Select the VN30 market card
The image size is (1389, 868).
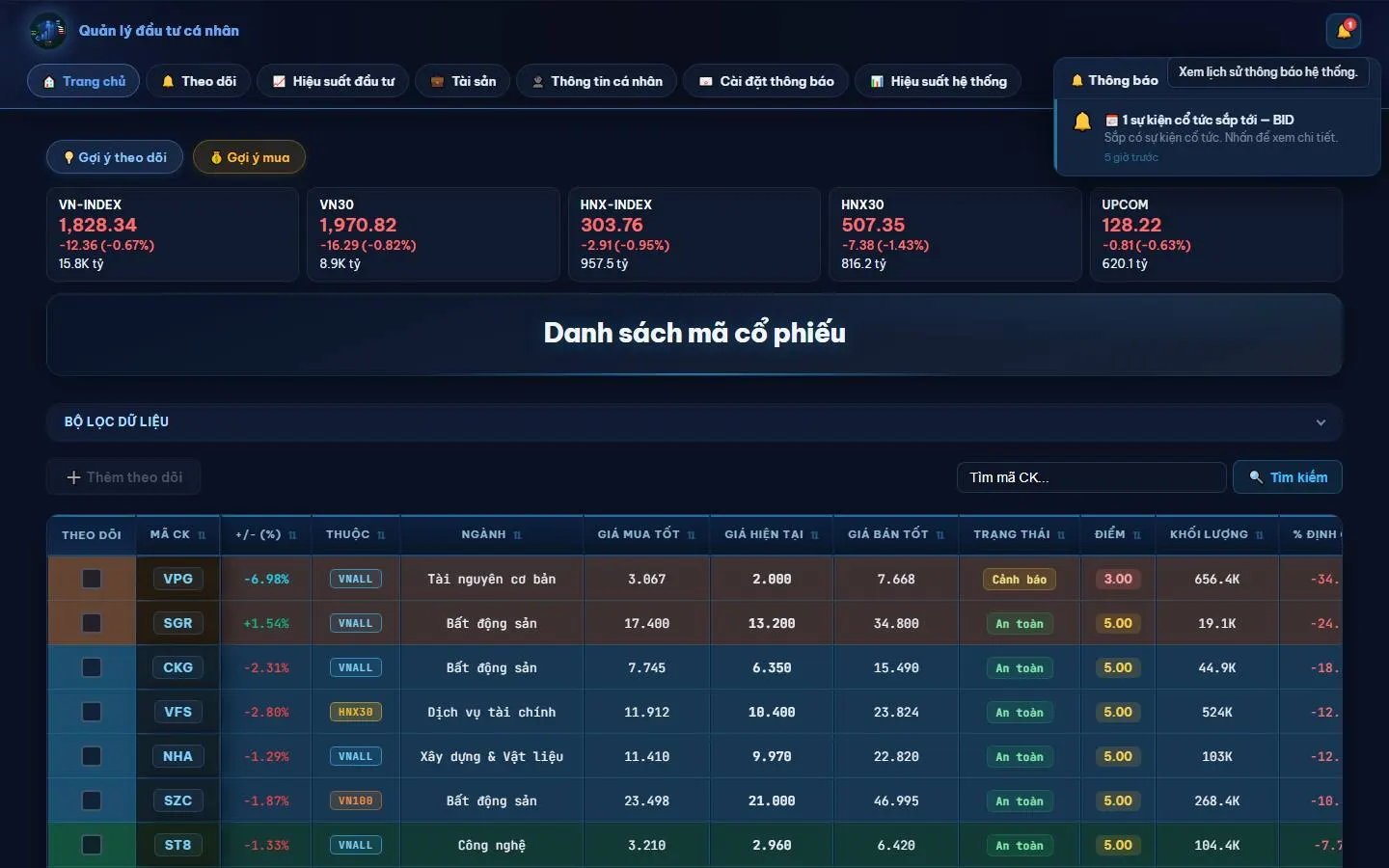433,234
